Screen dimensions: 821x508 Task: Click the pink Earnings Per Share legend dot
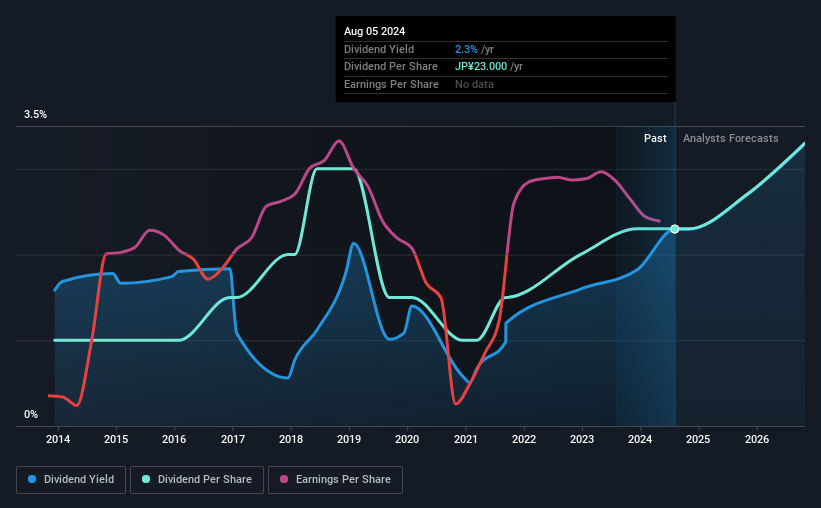[x=284, y=479]
